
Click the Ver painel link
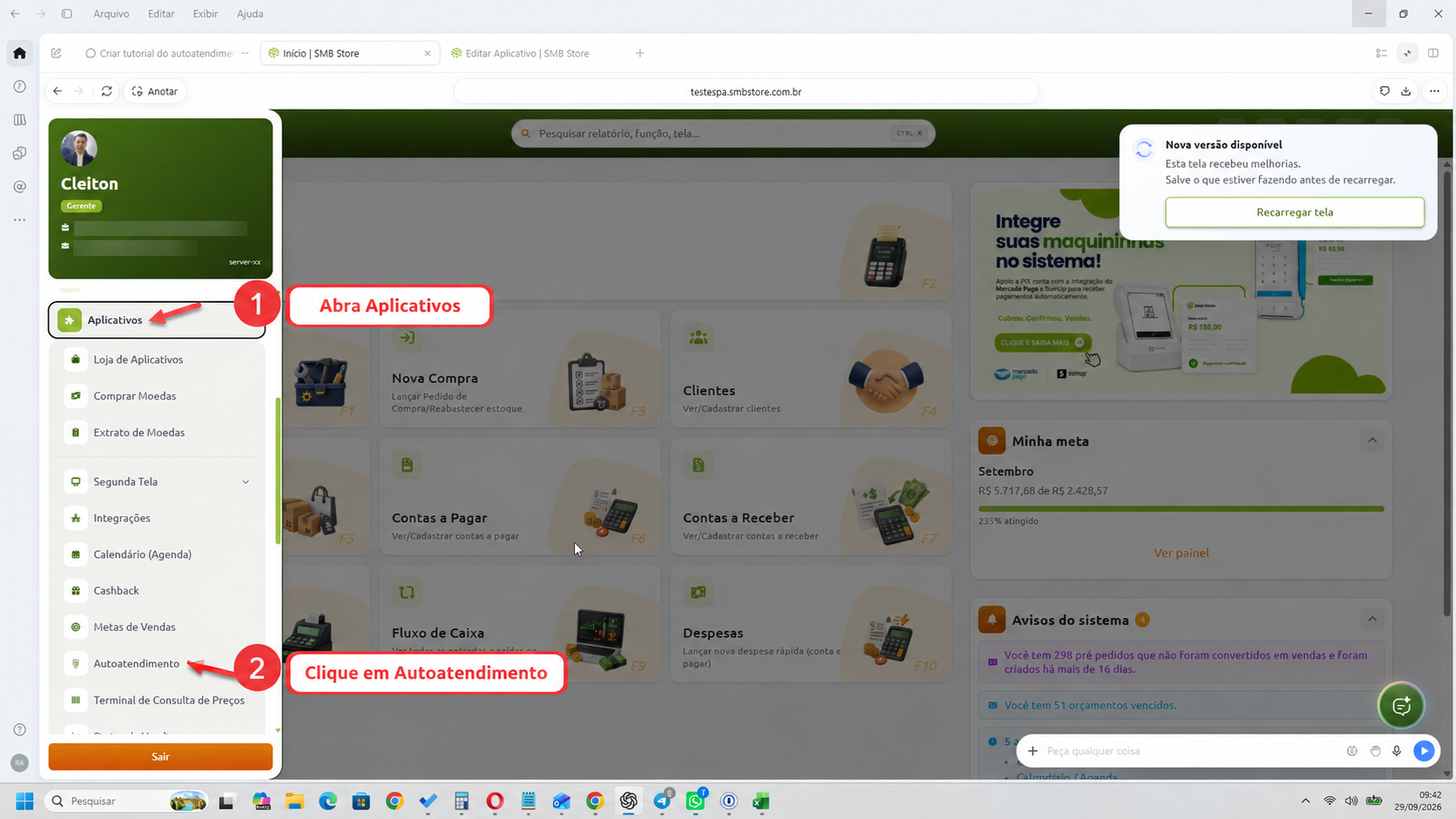click(x=1181, y=553)
